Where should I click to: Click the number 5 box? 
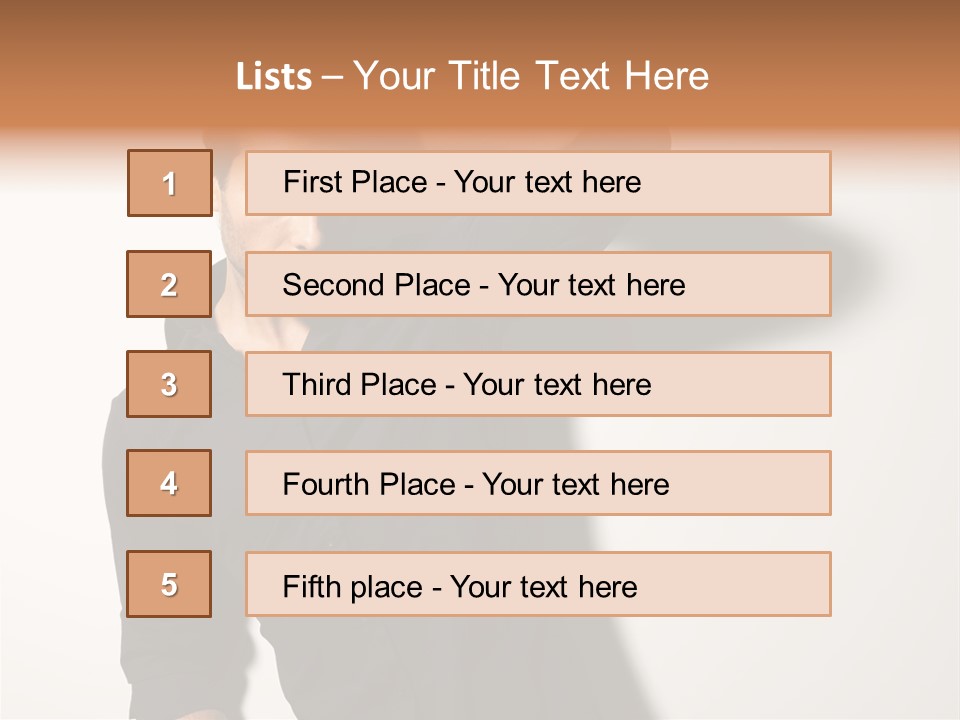(169, 584)
